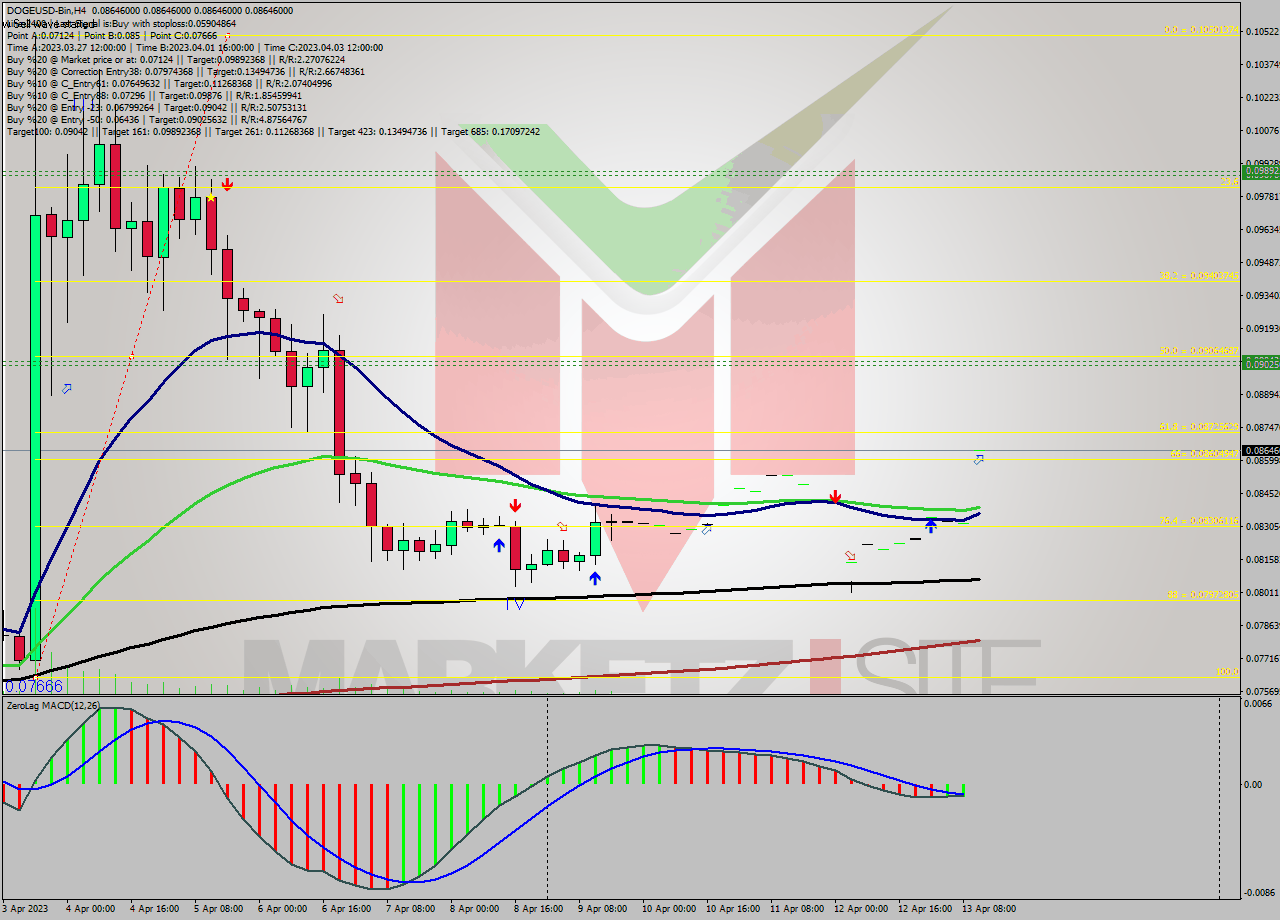The width and height of the screenshot is (1280, 920).
Task: Click the red down arrow above the 5 Apr 08:00 candles
Action: 228,184
